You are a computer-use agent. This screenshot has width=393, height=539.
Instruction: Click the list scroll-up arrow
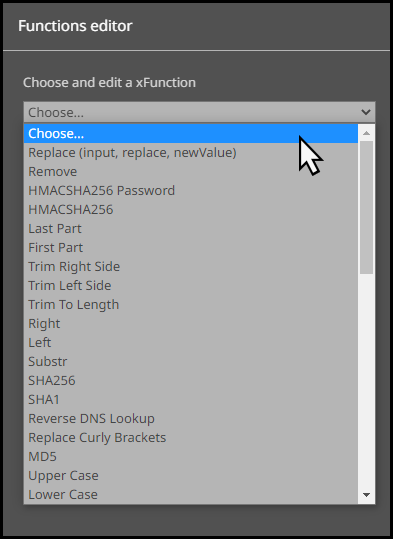367,133
